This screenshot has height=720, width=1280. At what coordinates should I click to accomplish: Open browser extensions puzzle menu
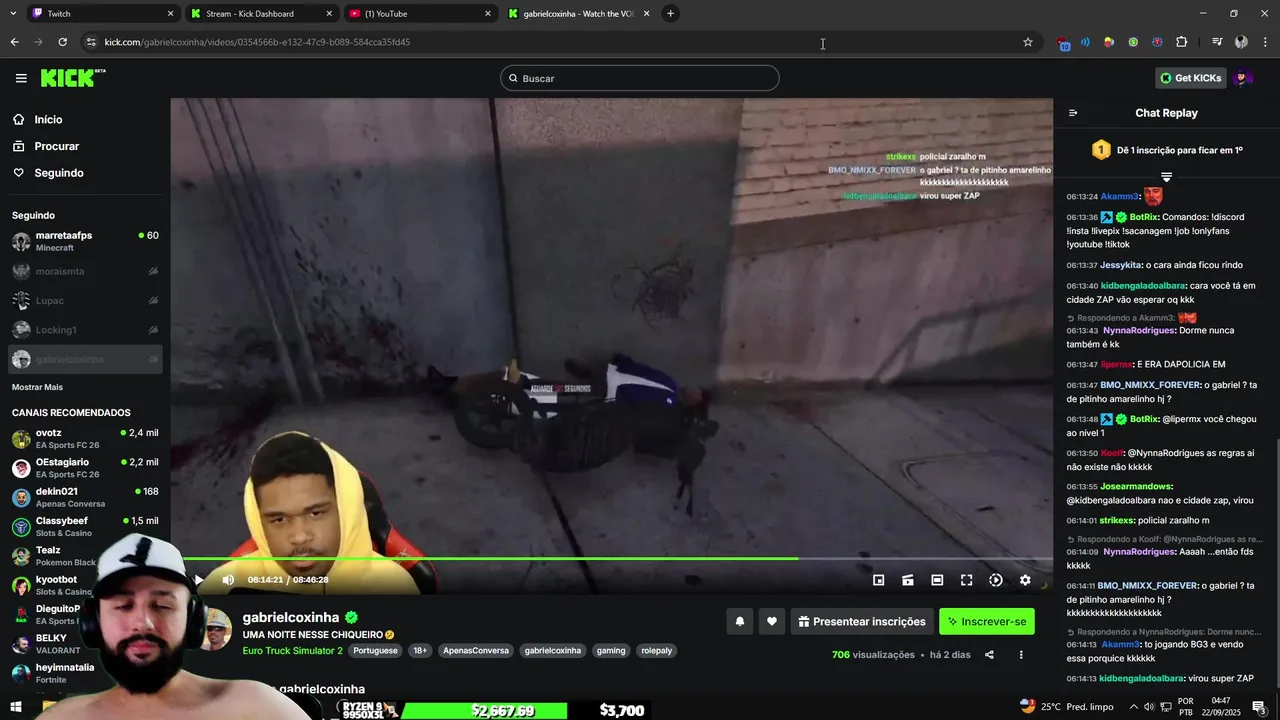click(x=1181, y=42)
